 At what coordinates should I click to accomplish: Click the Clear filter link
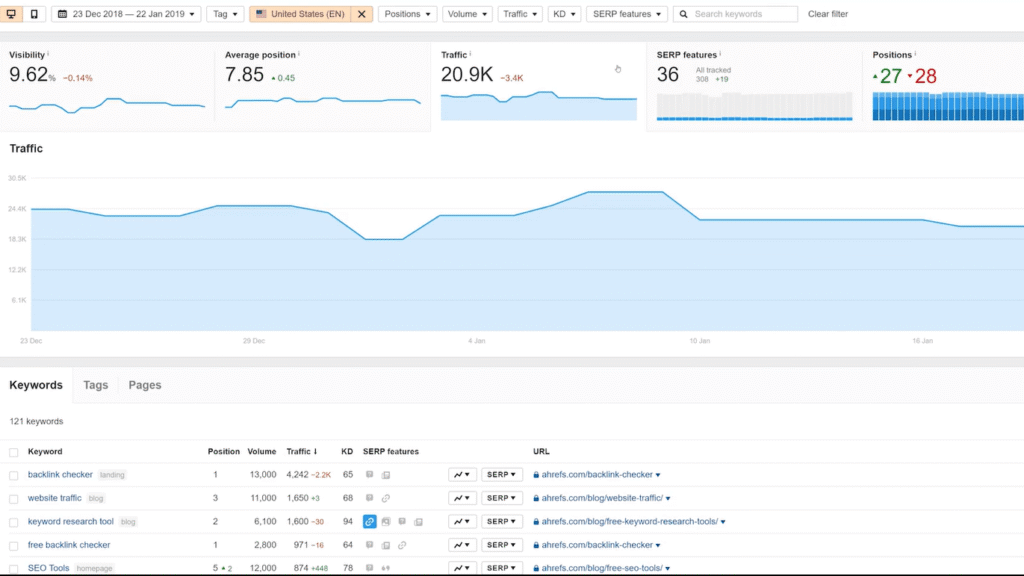(x=830, y=13)
